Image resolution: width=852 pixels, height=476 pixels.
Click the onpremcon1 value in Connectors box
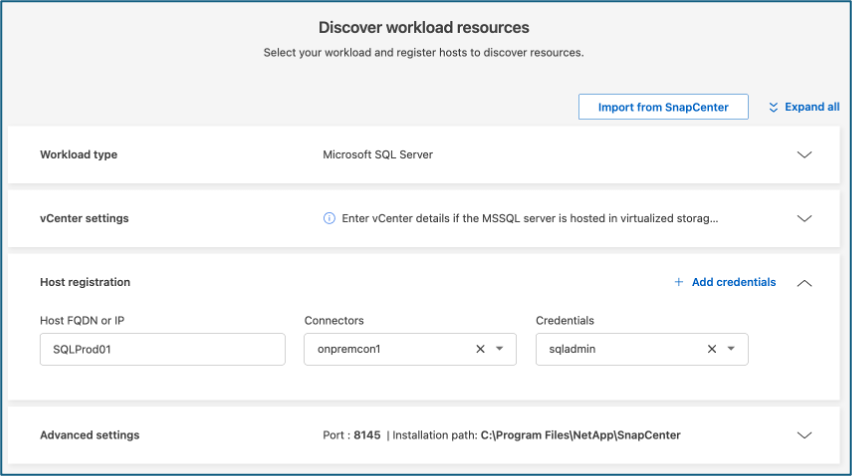click(x=351, y=349)
